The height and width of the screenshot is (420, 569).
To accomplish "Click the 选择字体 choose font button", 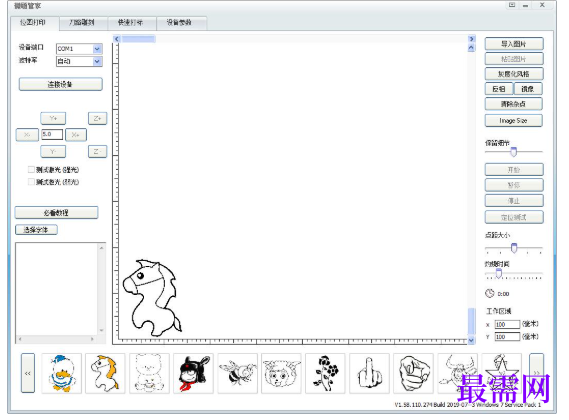I will (x=36, y=230).
